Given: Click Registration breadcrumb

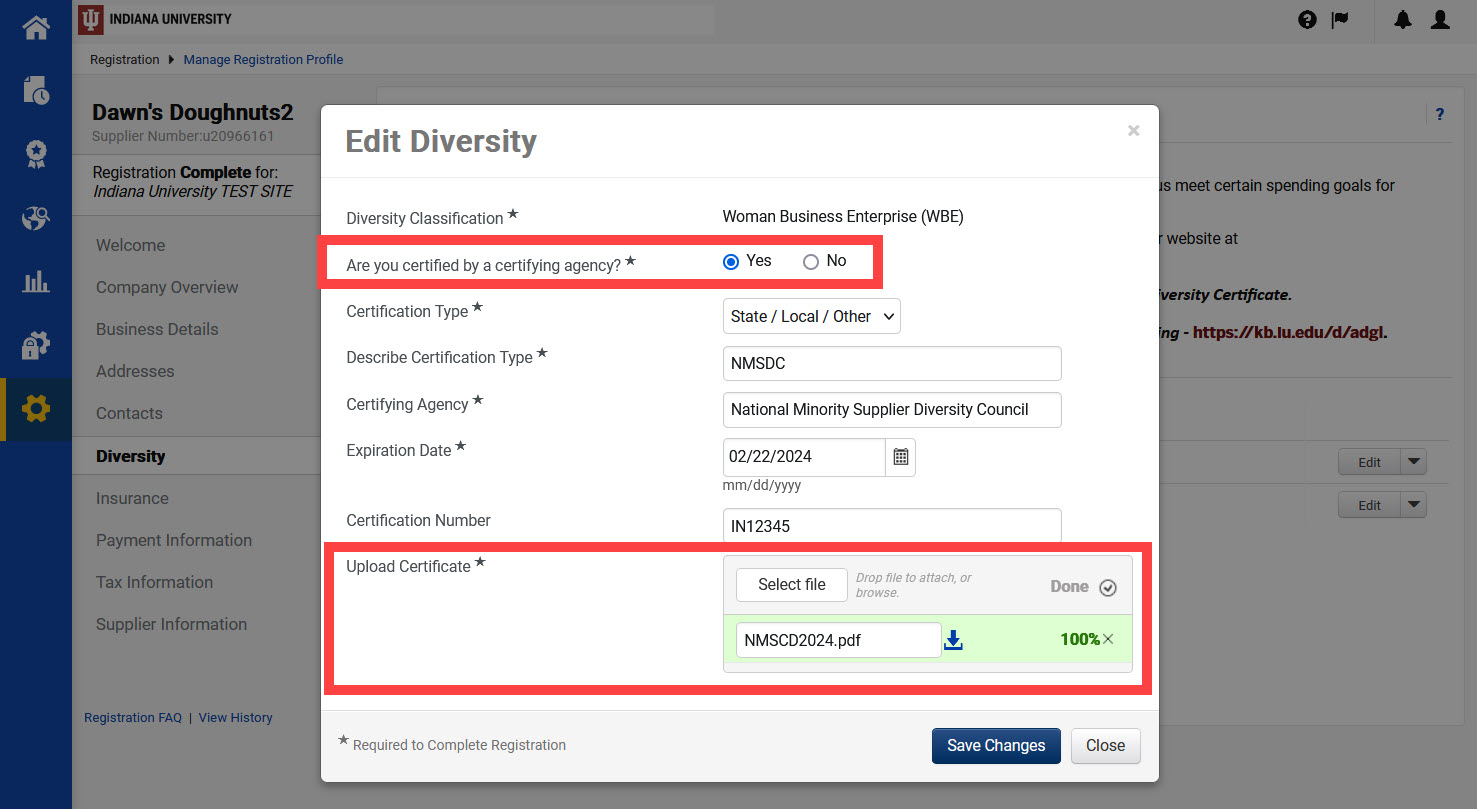Looking at the screenshot, I should coord(124,60).
